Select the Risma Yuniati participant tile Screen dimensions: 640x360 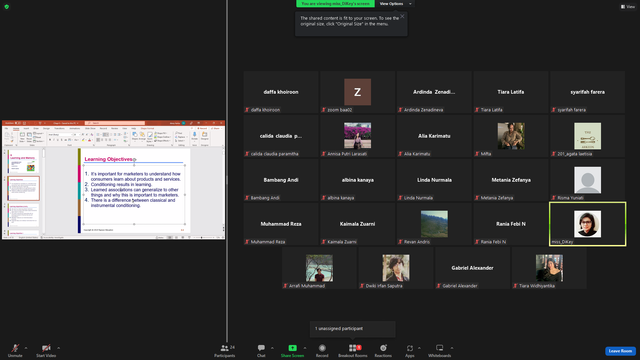587,180
